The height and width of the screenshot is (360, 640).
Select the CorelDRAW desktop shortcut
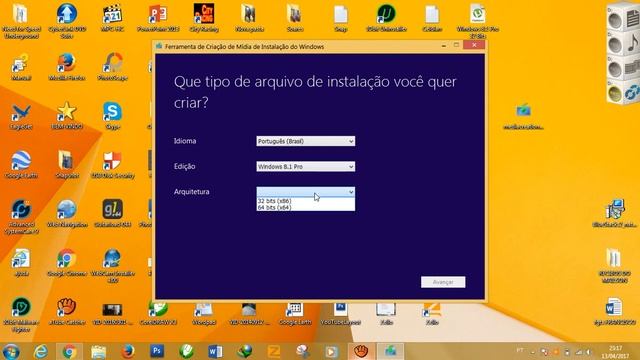click(x=158, y=312)
